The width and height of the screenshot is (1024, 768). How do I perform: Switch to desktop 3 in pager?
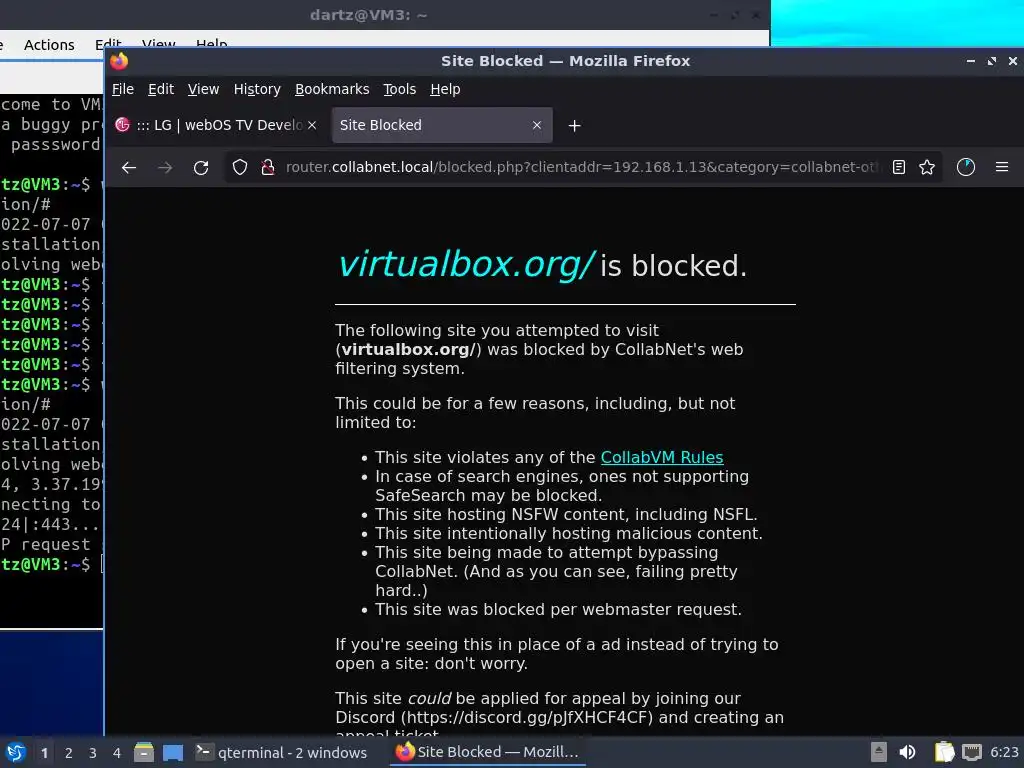[93, 753]
